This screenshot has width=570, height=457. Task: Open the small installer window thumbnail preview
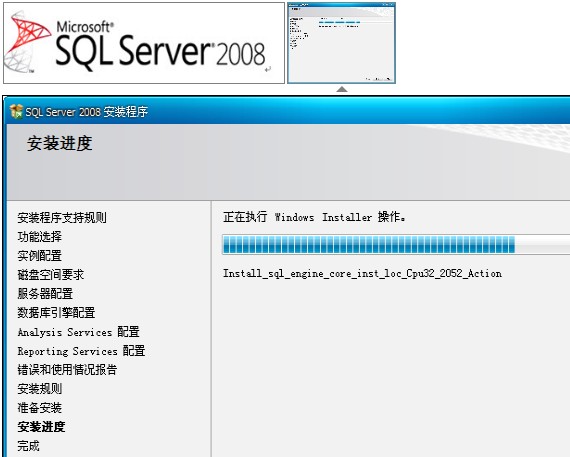pos(341,43)
